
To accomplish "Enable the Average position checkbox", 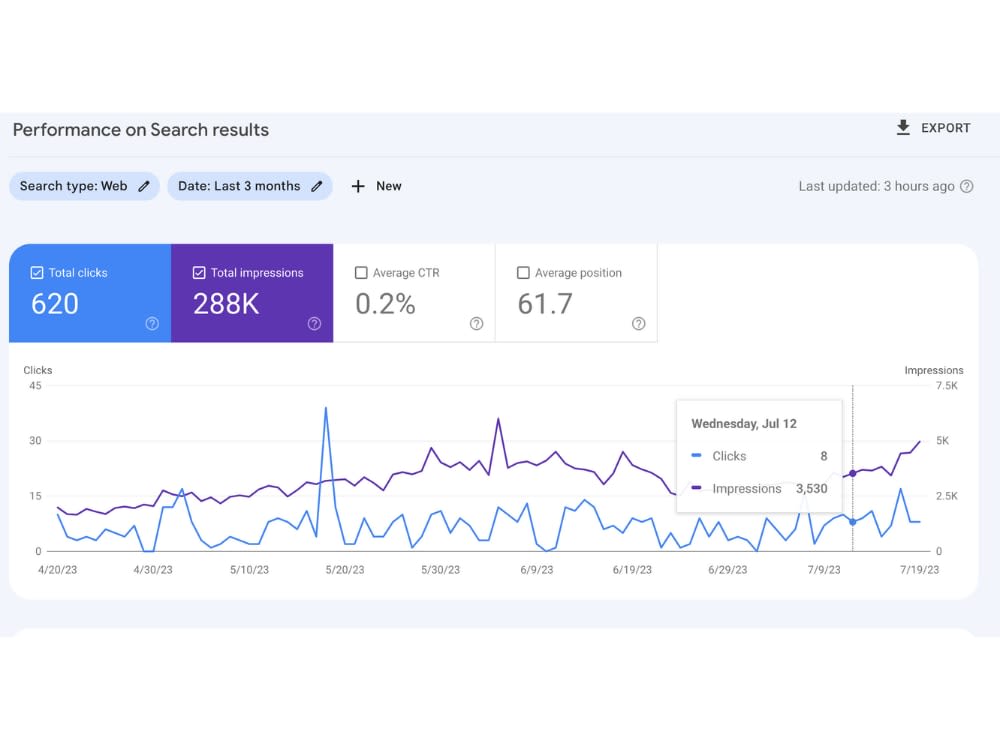I will click(523, 273).
